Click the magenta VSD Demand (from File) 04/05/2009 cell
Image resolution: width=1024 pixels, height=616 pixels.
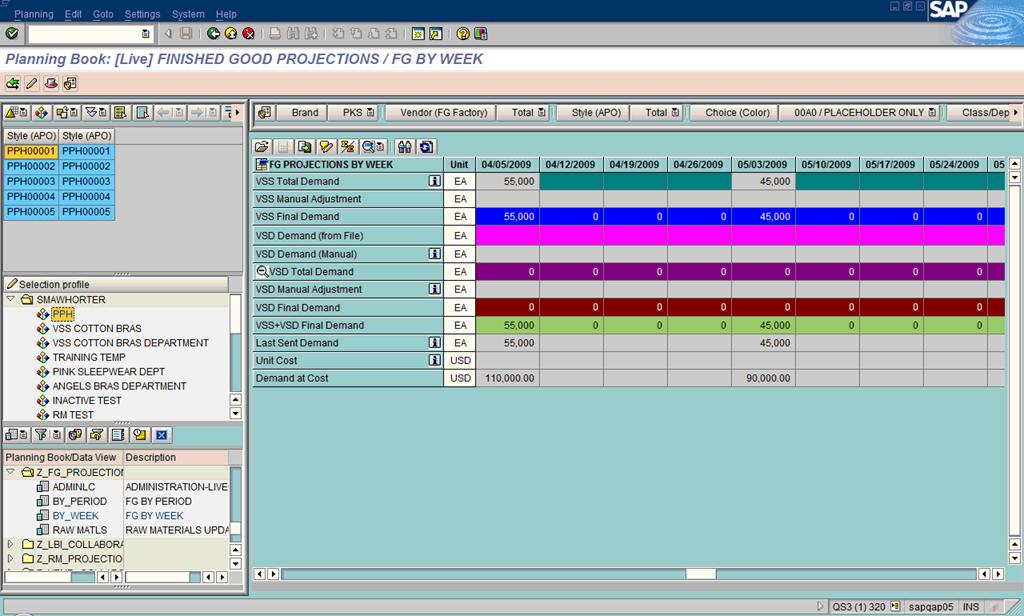tap(507, 235)
